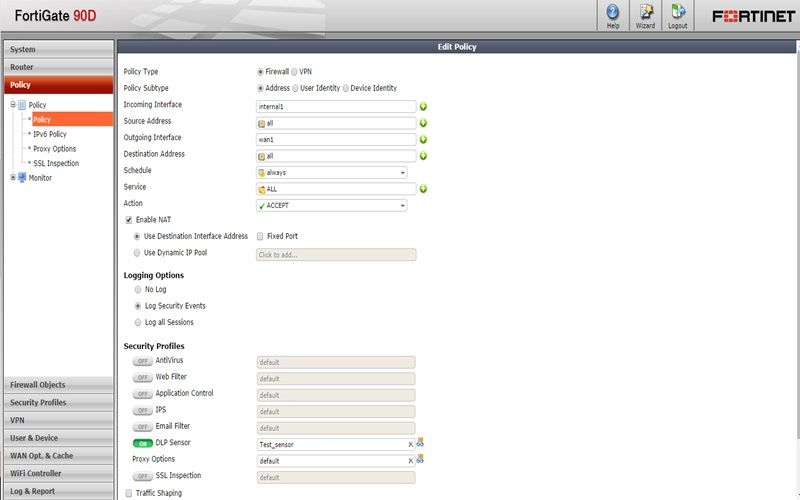Turn on Application Control toggle
Viewport: 800px width, 500px height.
pos(142,394)
